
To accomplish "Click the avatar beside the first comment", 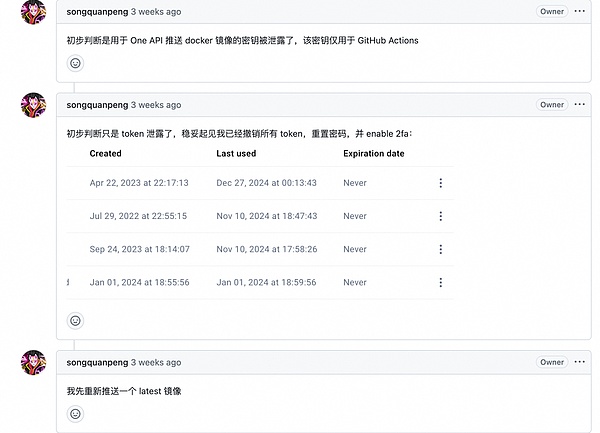I will coord(33,13).
